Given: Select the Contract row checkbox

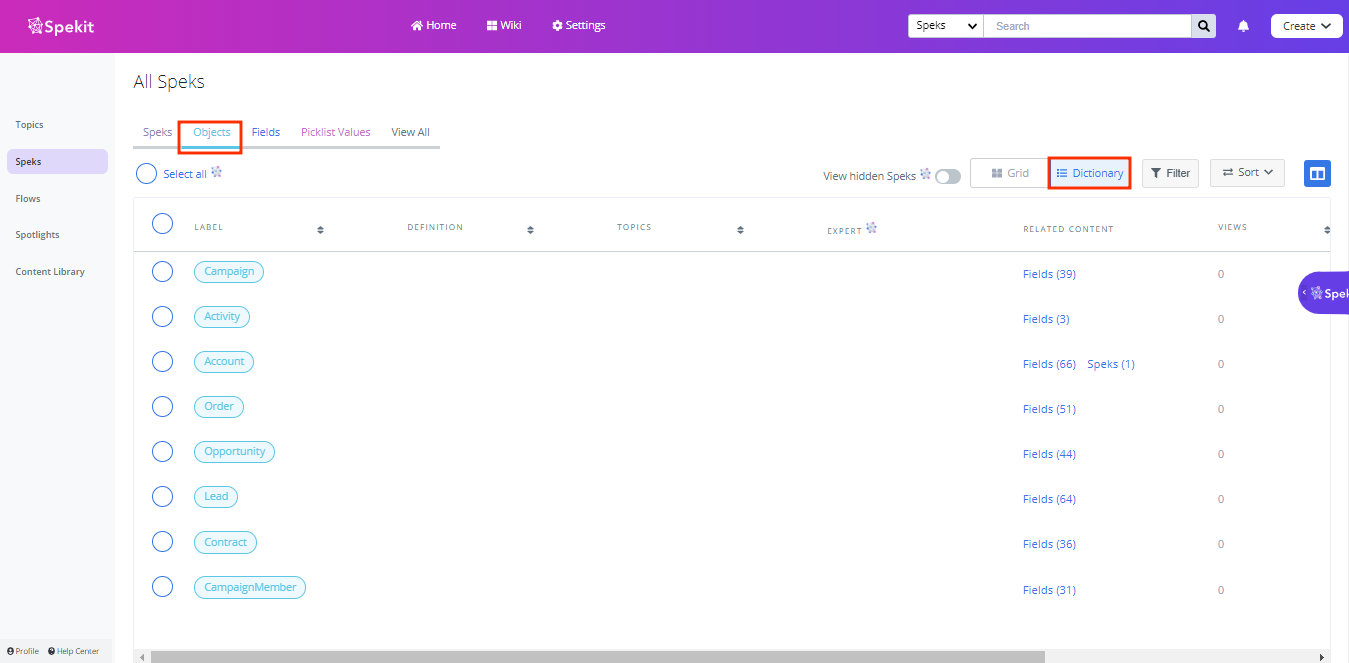Looking at the screenshot, I should coord(162,541).
